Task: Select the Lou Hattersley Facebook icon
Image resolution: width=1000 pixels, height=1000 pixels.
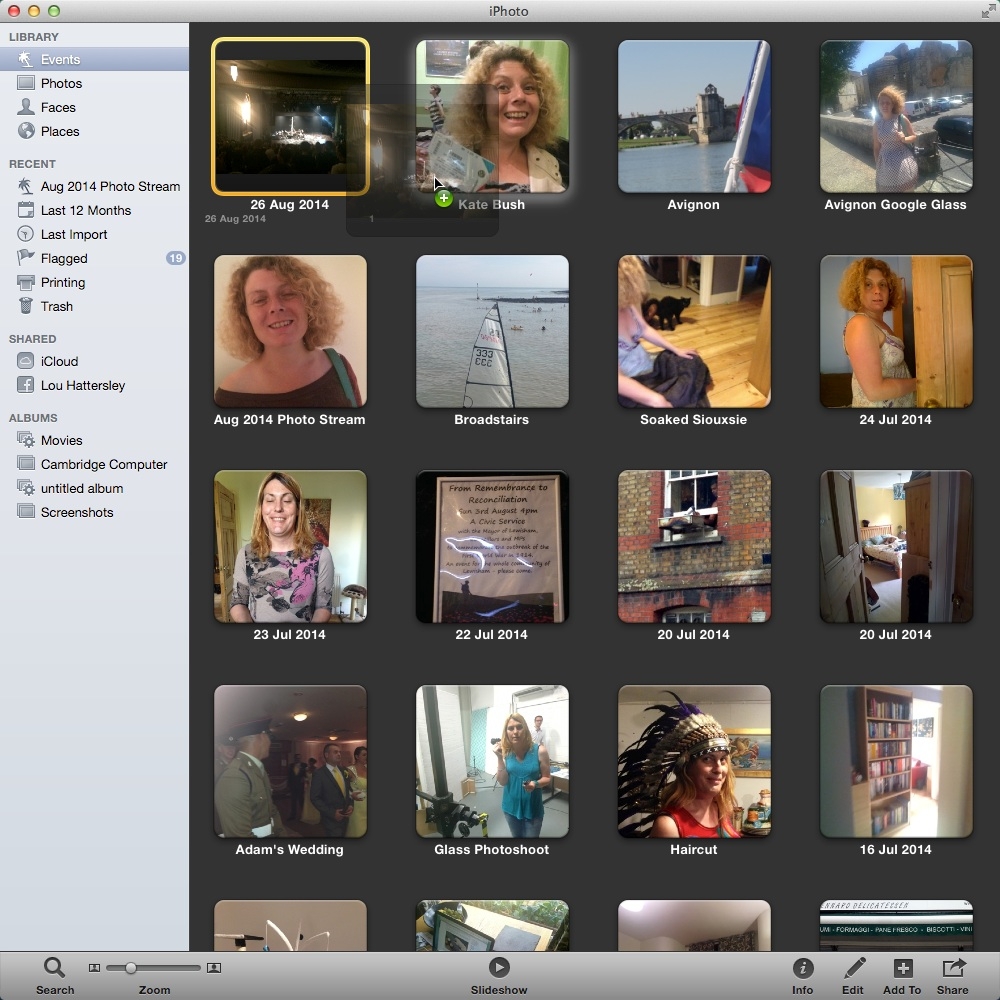Action: point(26,385)
